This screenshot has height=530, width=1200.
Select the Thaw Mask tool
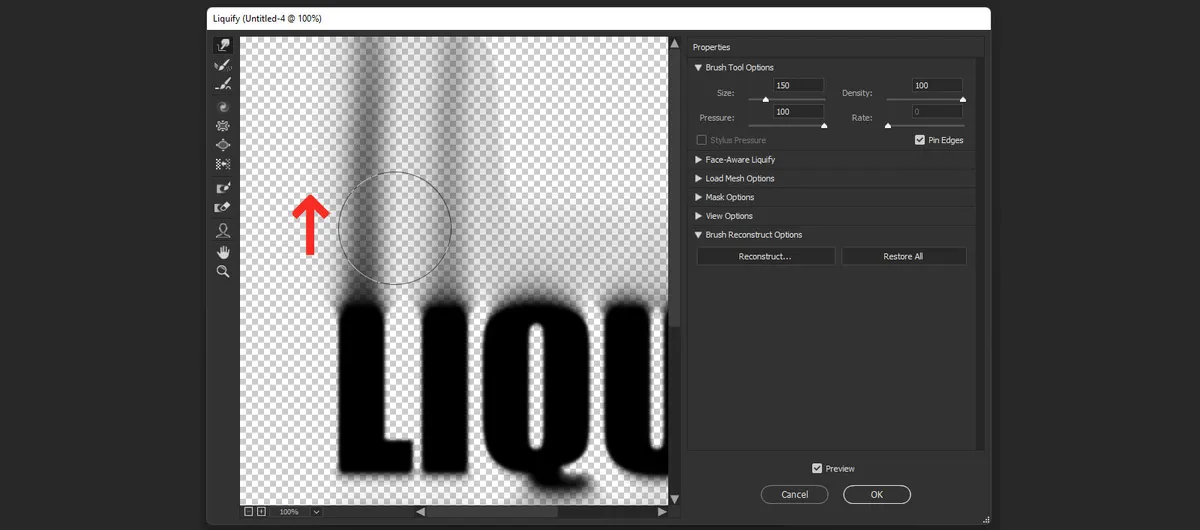223,207
